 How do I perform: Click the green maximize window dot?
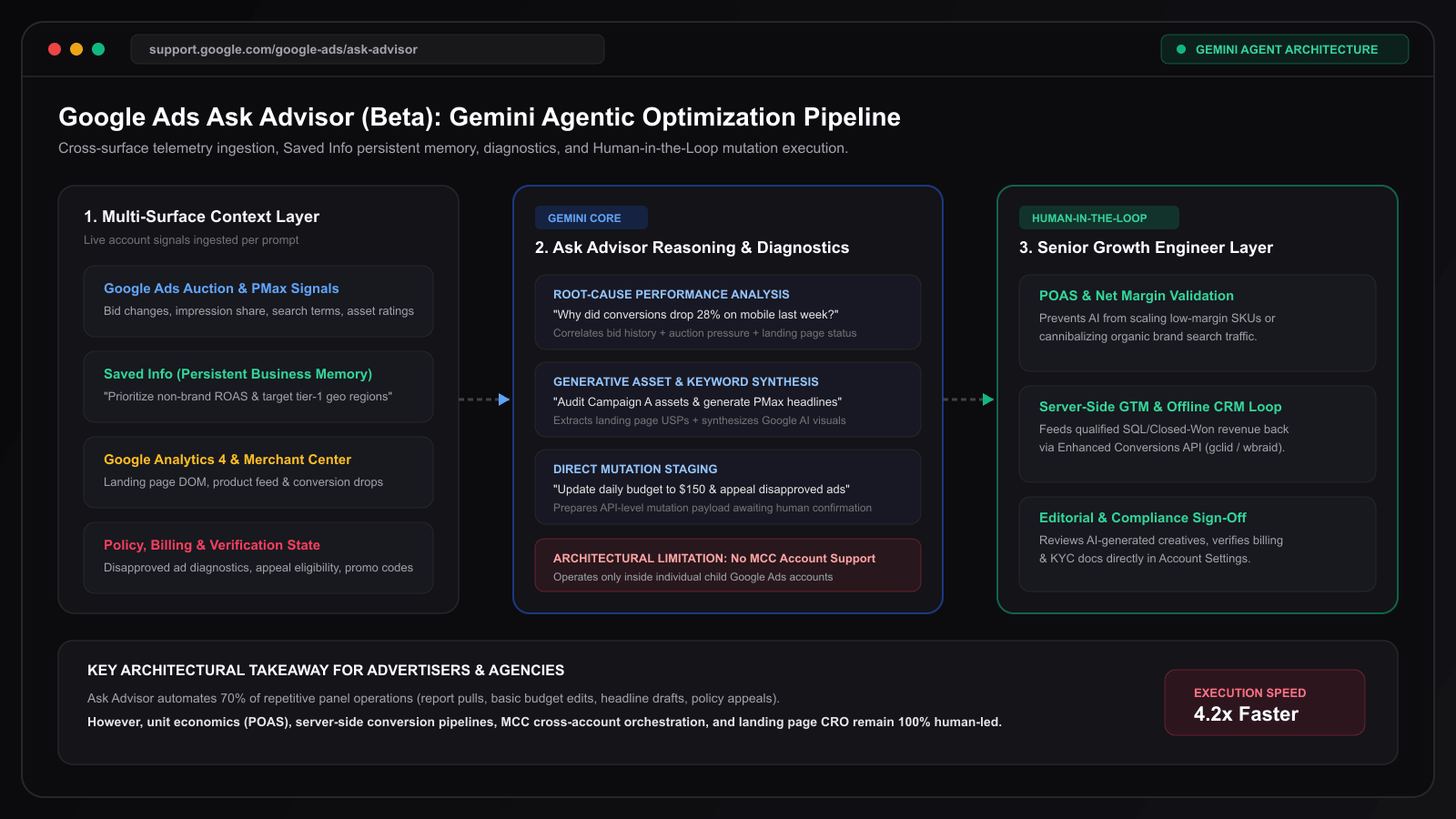98,49
